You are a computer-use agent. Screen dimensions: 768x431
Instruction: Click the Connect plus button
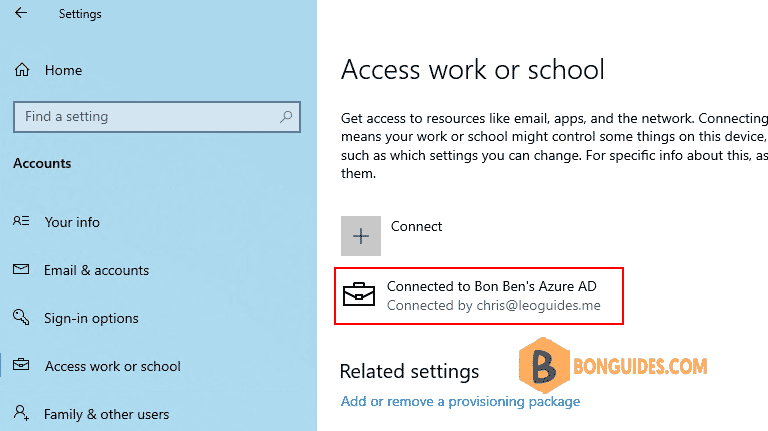[x=361, y=236]
